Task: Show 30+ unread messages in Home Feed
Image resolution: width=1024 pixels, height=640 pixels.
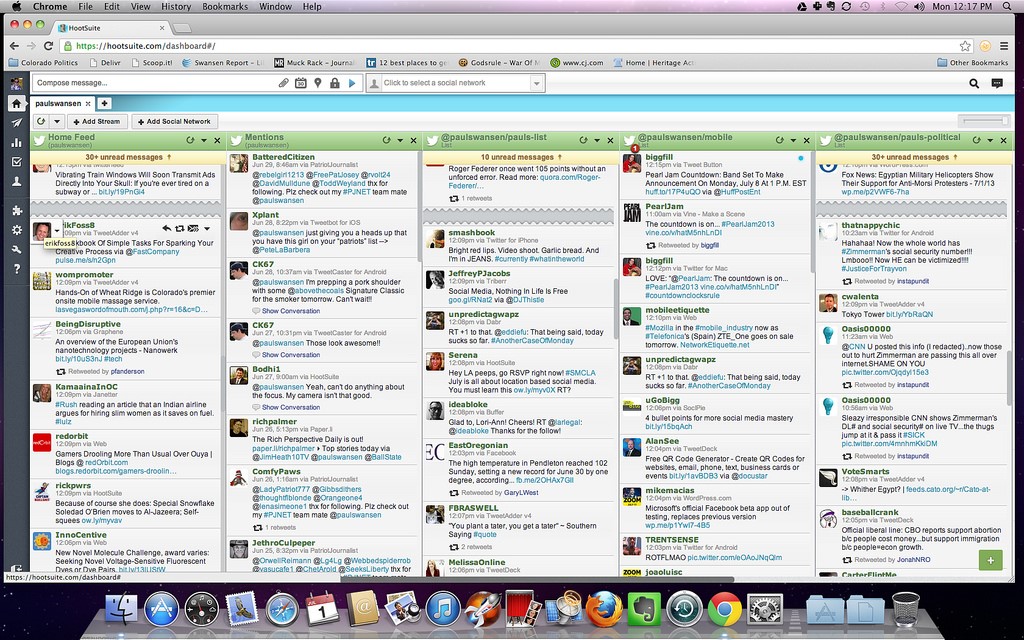Action: pyautogui.click(x=126, y=157)
